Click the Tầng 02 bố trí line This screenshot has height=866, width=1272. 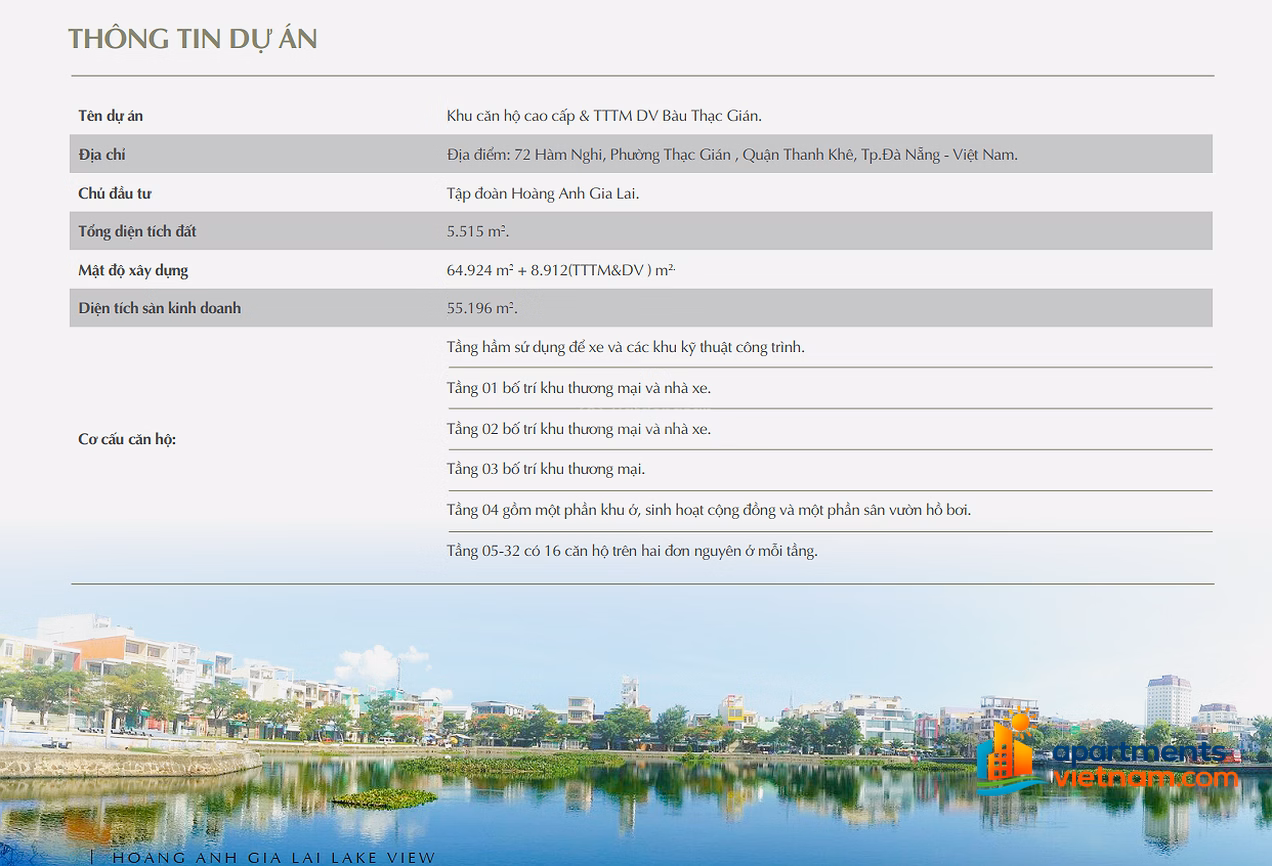pyautogui.click(x=579, y=429)
